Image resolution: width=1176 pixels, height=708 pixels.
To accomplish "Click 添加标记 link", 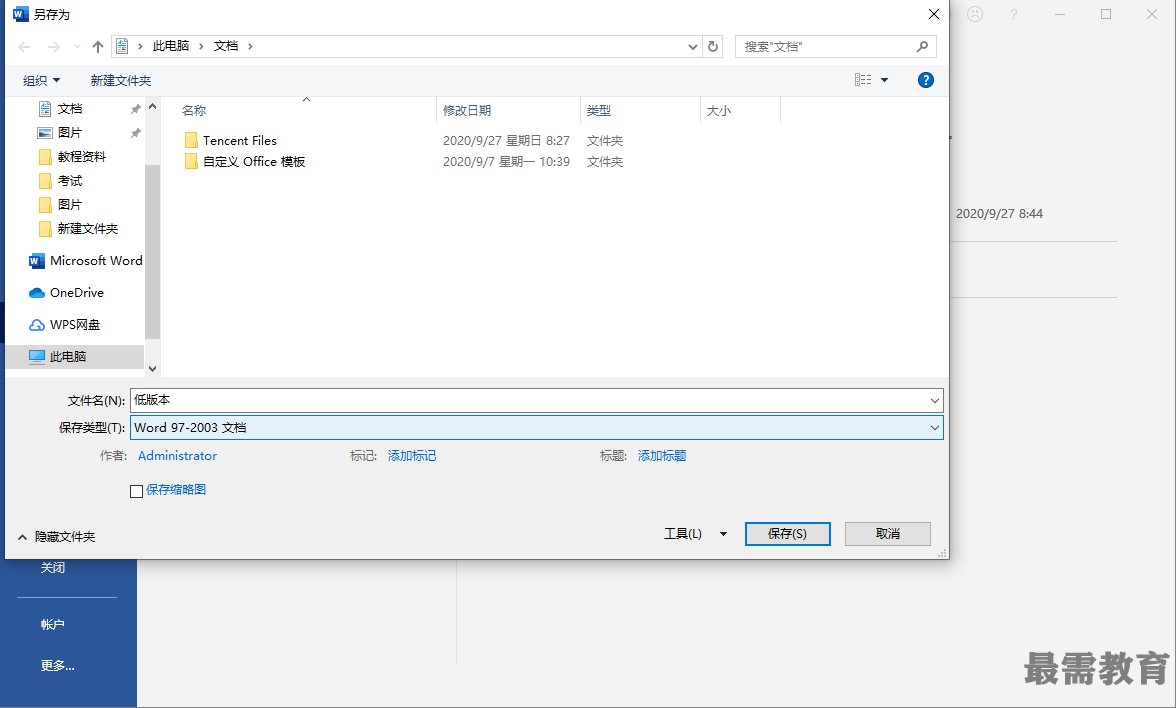I will (412, 456).
